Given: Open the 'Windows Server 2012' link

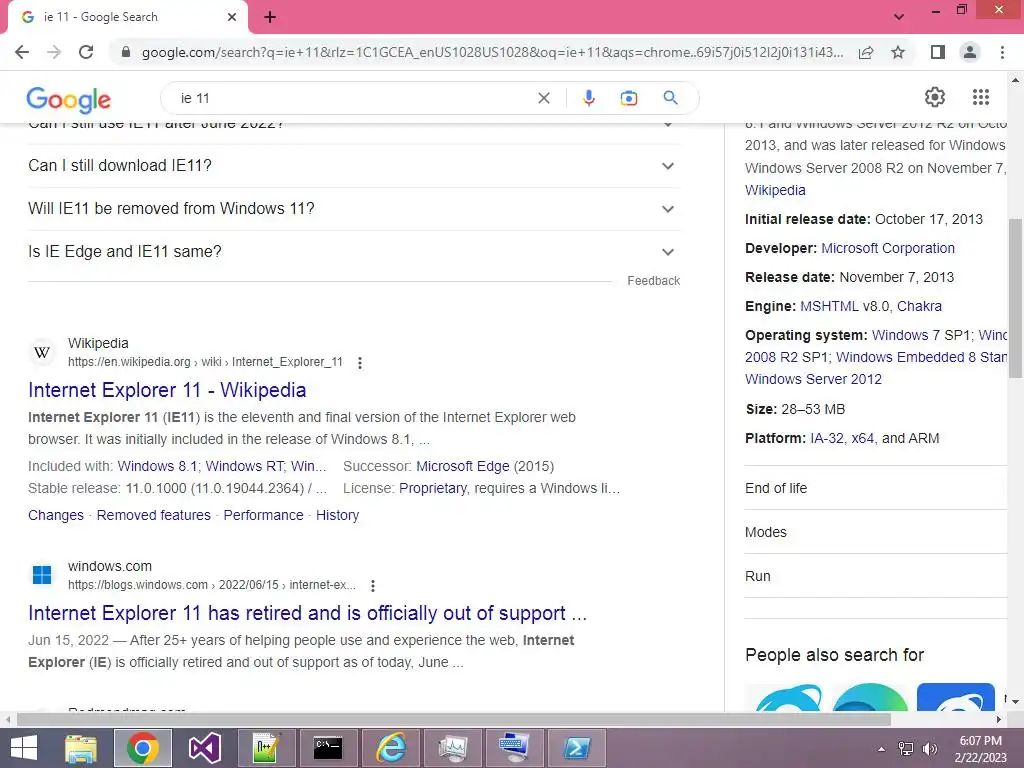Looking at the screenshot, I should point(813,379).
